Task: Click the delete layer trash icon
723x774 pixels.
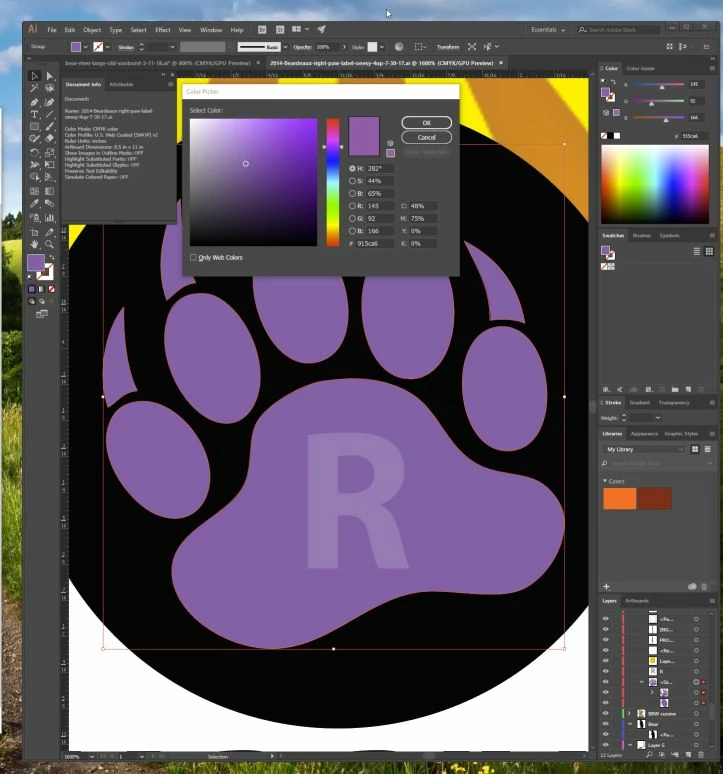Action: (701, 755)
